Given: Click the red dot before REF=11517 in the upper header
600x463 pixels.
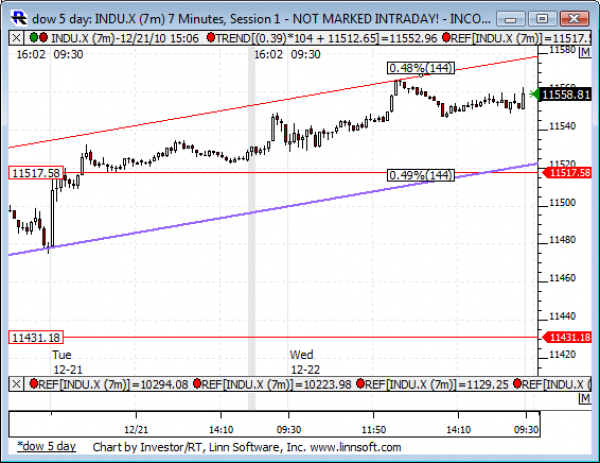Looking at the screenshot, I should (x=446, y=37).
